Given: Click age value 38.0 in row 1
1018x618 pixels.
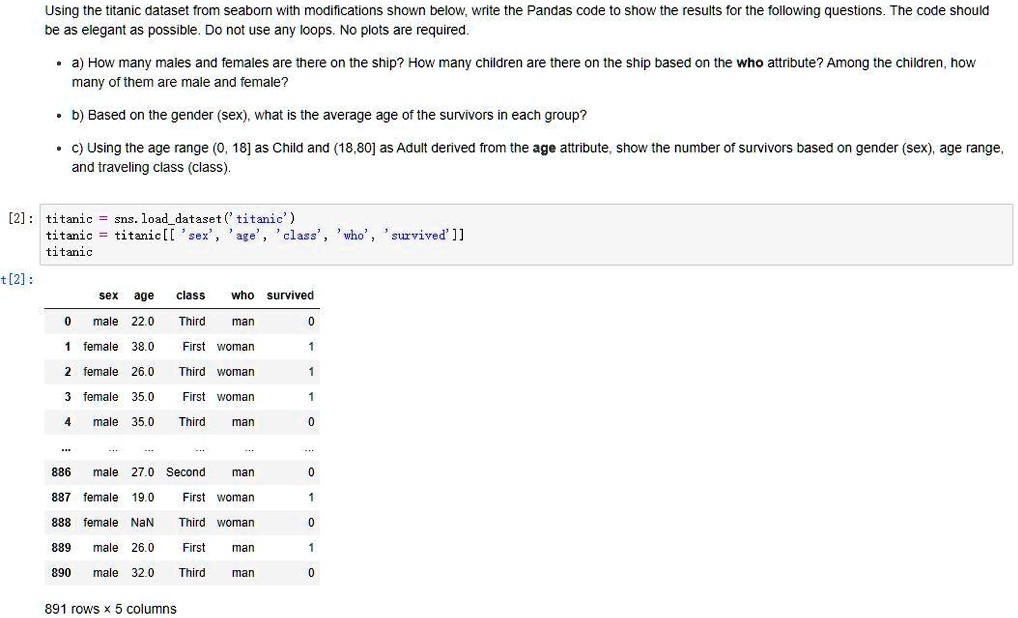Looking at the screenshot, I should (x=143, y=347).
